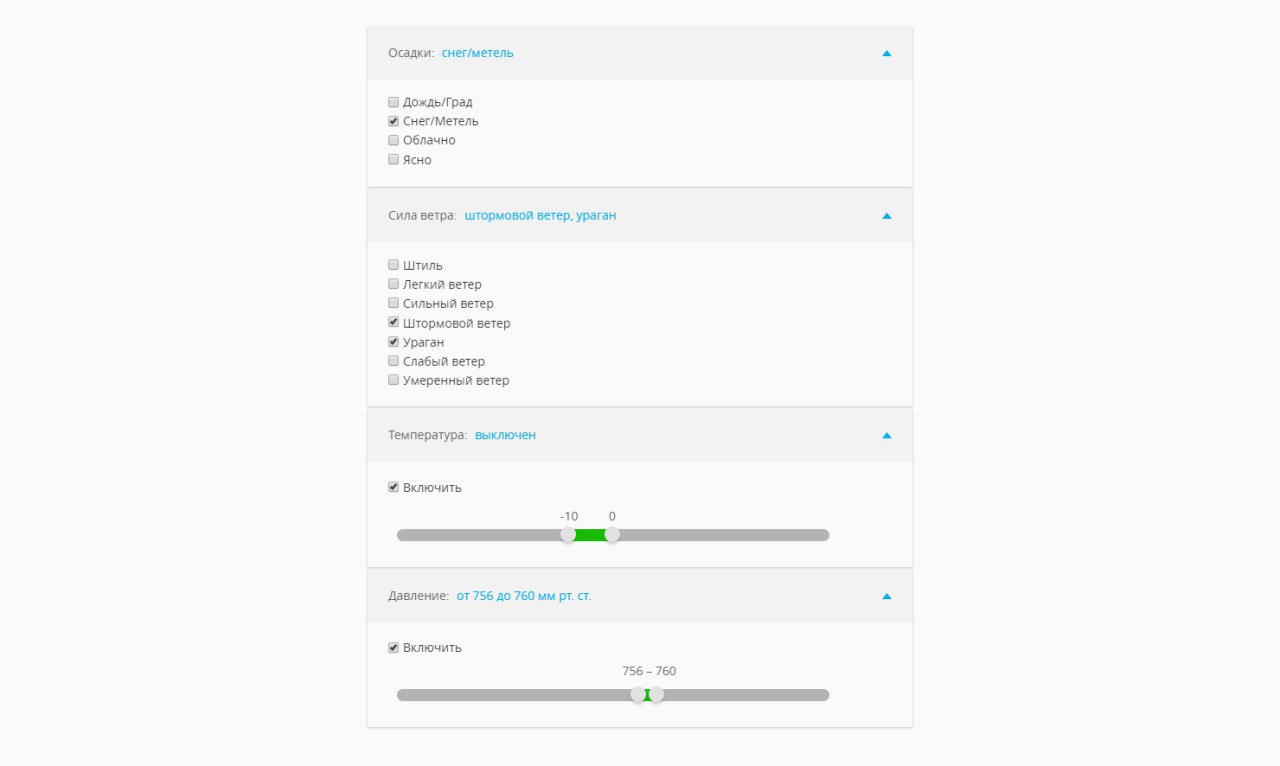Uncheck the Ураган checkbox
This screenshot has height=766, width=1280.
393,342
